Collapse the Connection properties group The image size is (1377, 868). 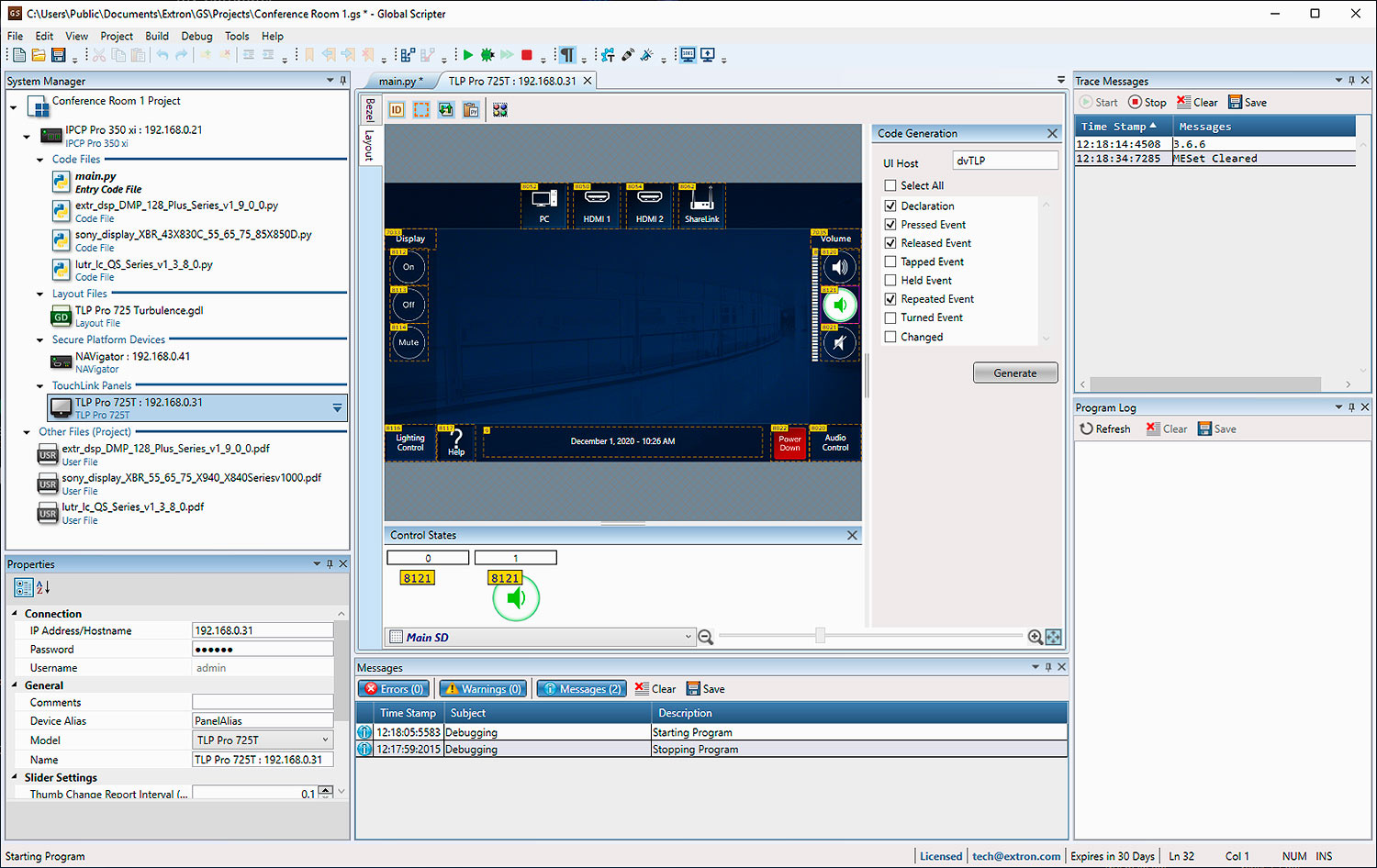tap(15, 613)
